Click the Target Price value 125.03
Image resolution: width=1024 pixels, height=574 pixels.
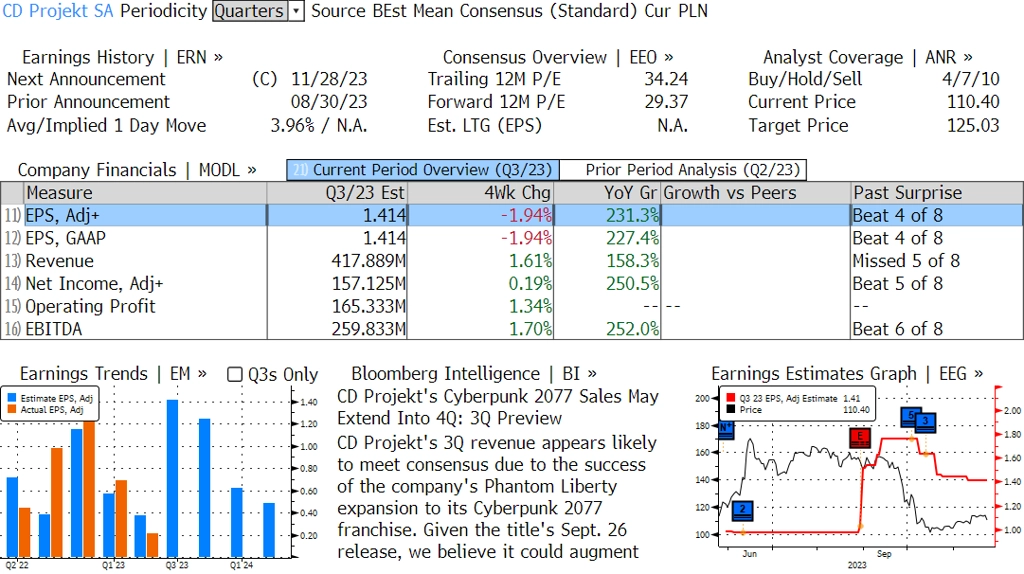tap(973, 126)
